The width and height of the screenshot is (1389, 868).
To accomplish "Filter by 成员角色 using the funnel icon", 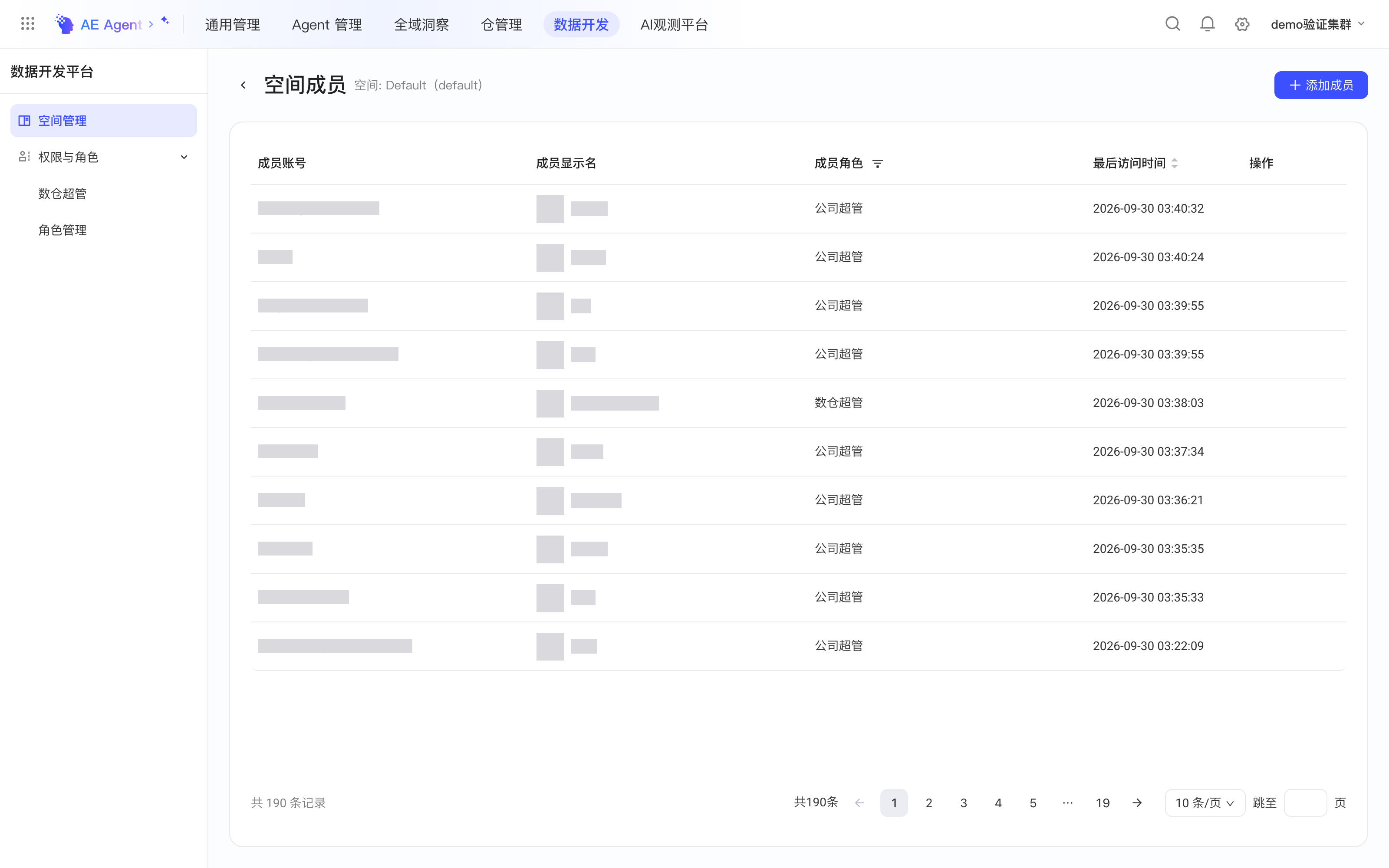I will pyautogui.click(x=878, y=164).
